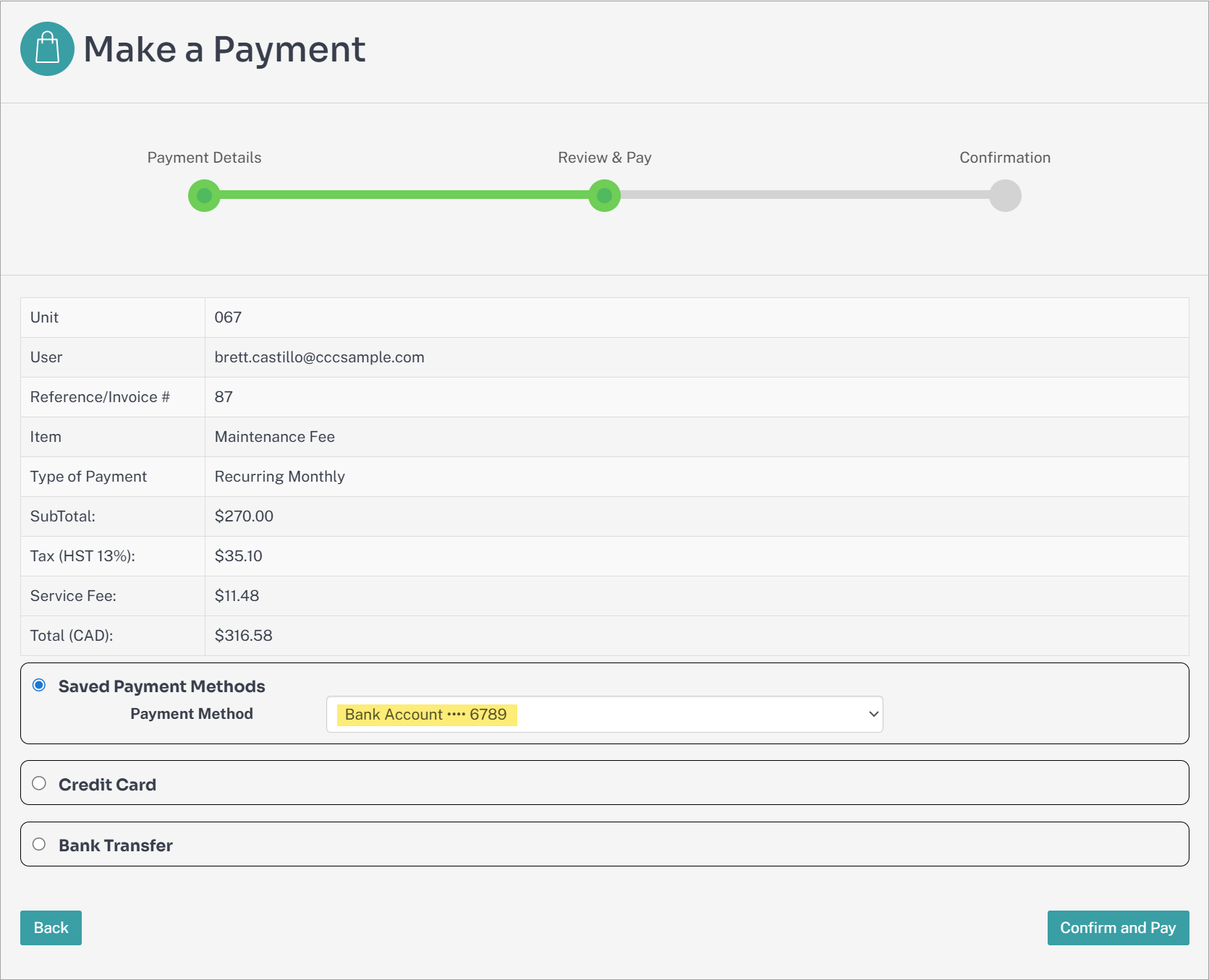
Task: Click the Payment Details step circle
Action: pyautogui.click(x=204, y=195)
